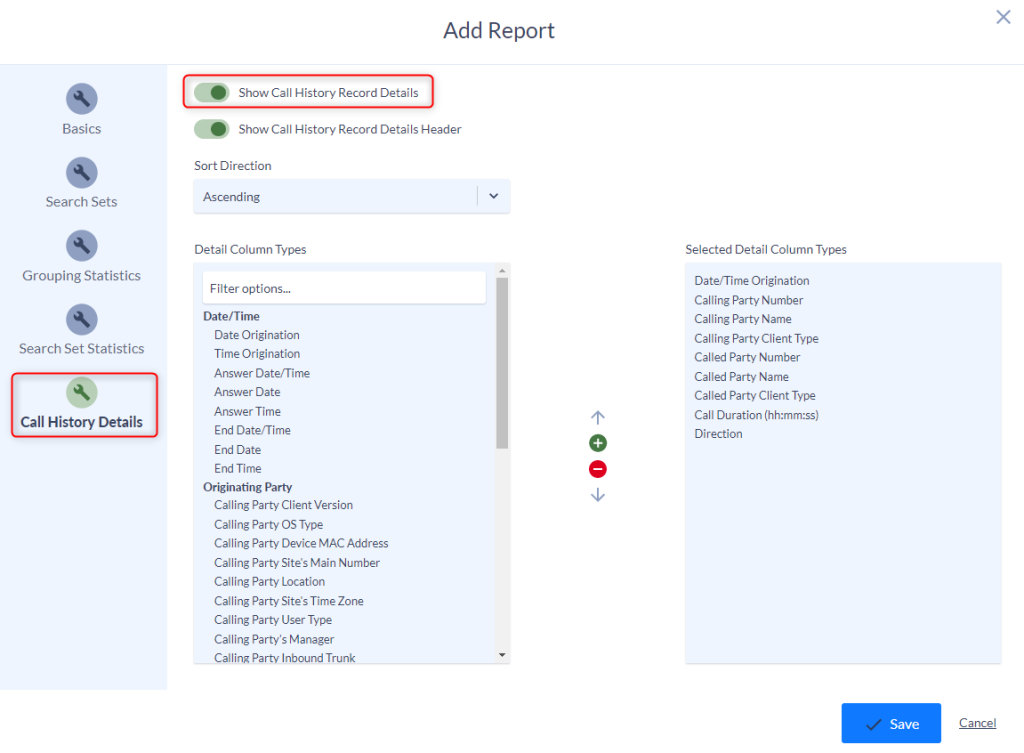1024x753 pixels.
Task: Select Direction in selected columns
Action: coord(718,434)
